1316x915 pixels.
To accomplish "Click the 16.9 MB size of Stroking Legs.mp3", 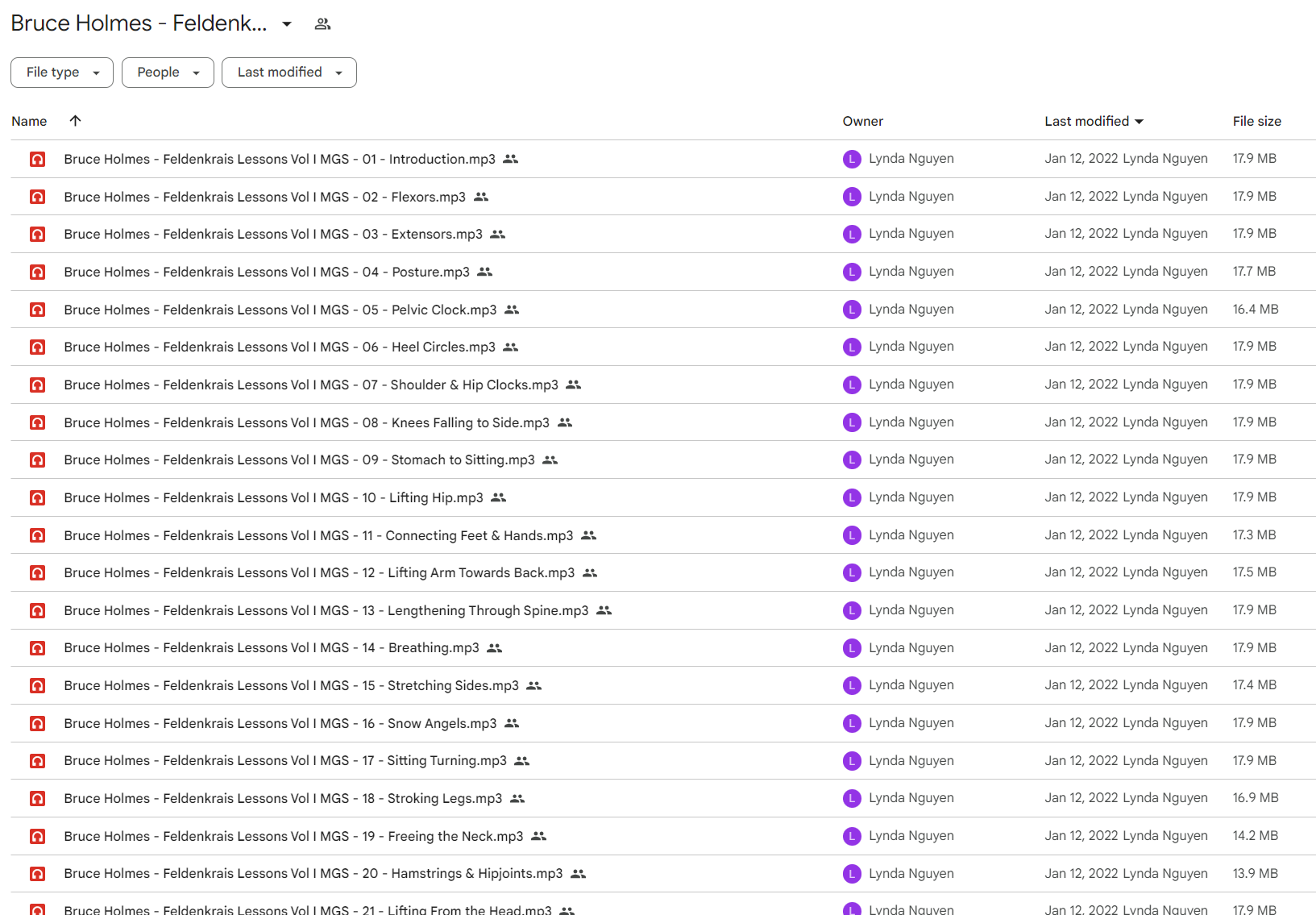I will (x=1256, y=798).
